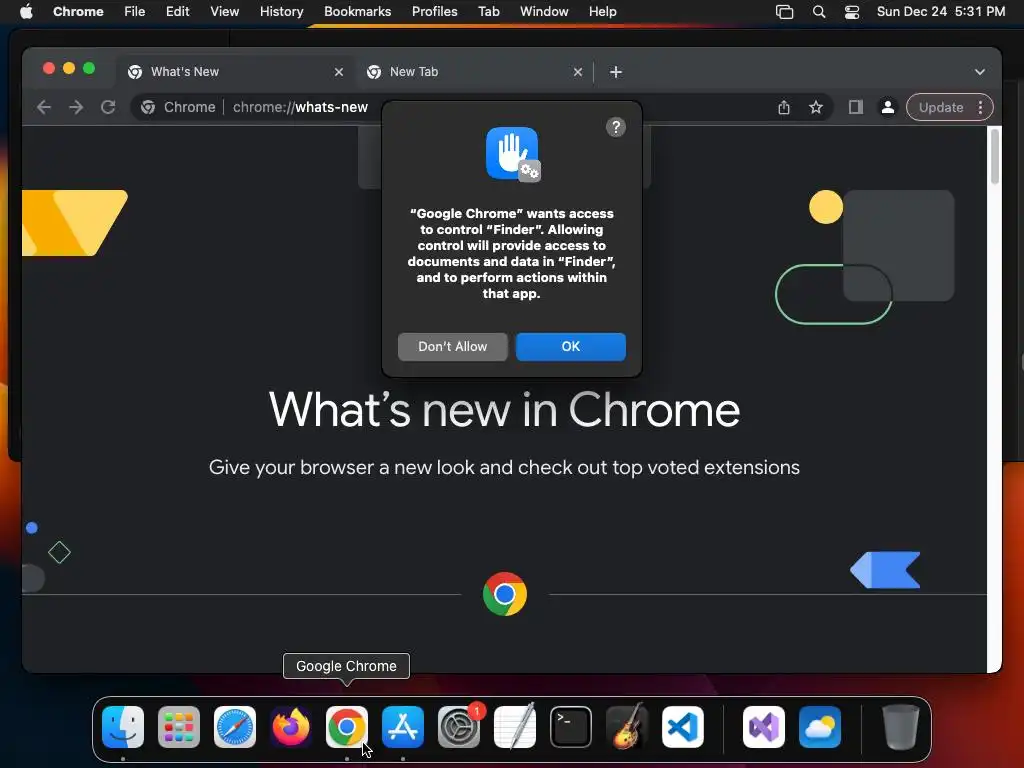The image size is (1024, 768).
Task: Click Don't Allow in the dialog
Action: (453, 347)
